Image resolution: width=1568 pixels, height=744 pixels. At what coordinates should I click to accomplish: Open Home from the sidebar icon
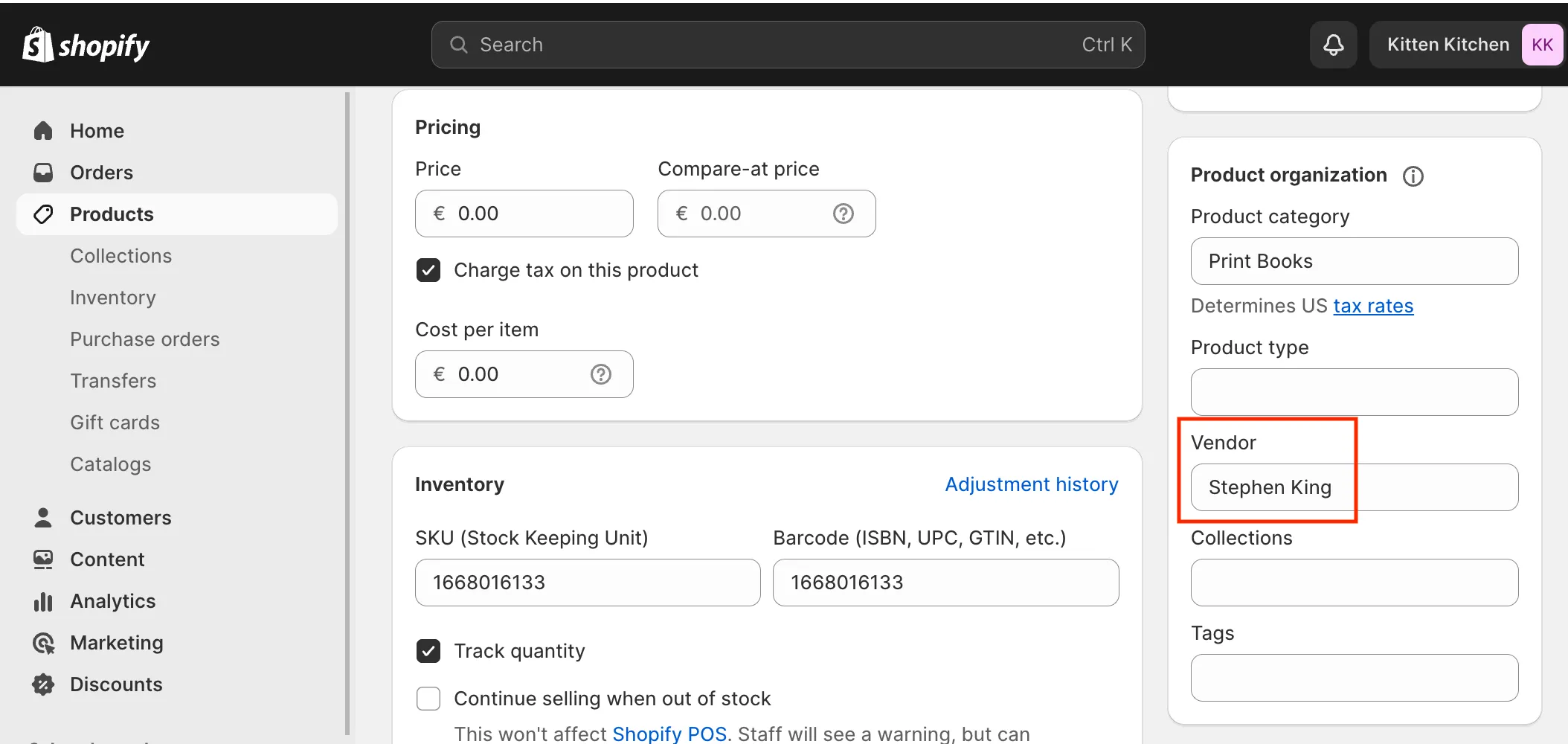(43, 130)
